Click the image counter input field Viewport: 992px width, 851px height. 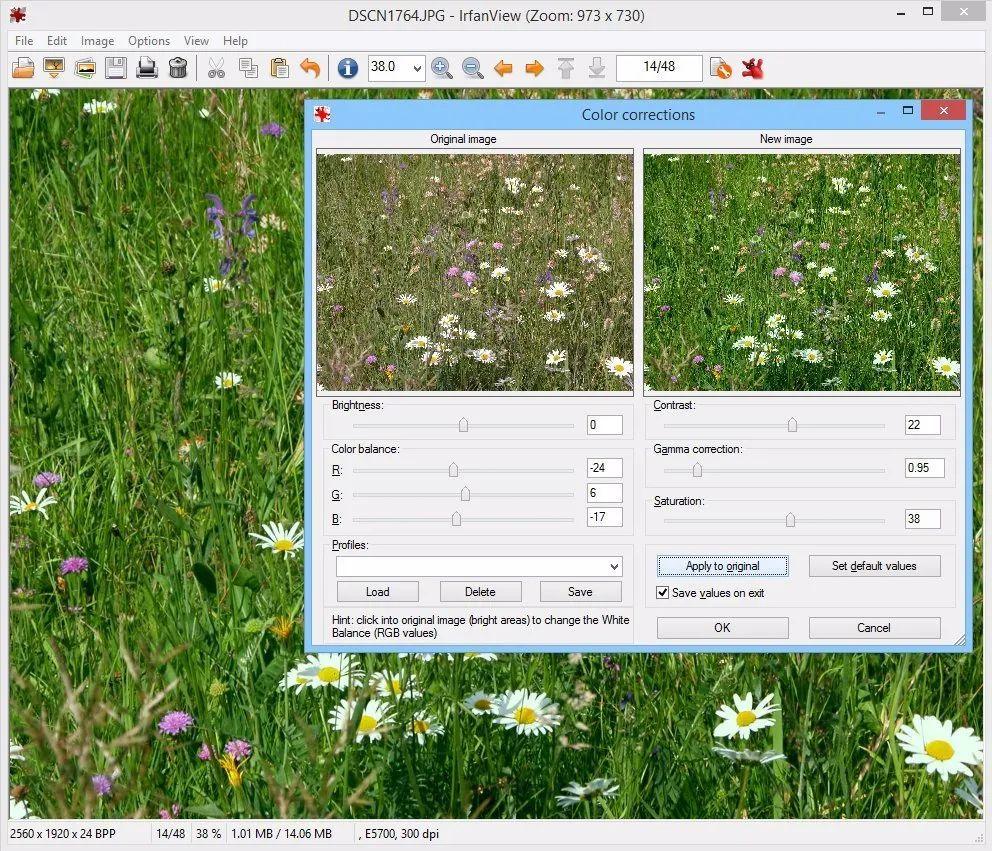pyautogui.click(x=659, y=68)
